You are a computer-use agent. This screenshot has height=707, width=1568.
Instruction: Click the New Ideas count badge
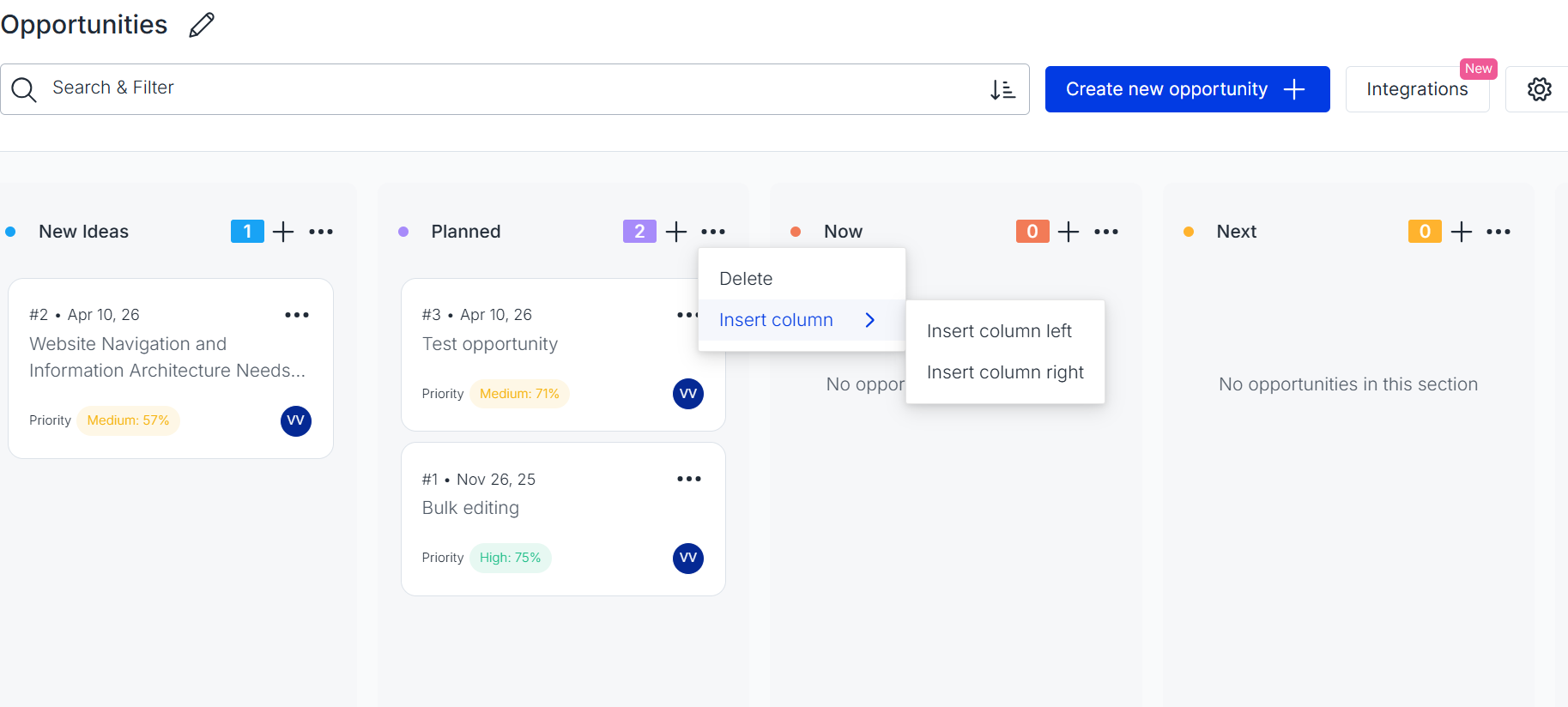[247, 232]
